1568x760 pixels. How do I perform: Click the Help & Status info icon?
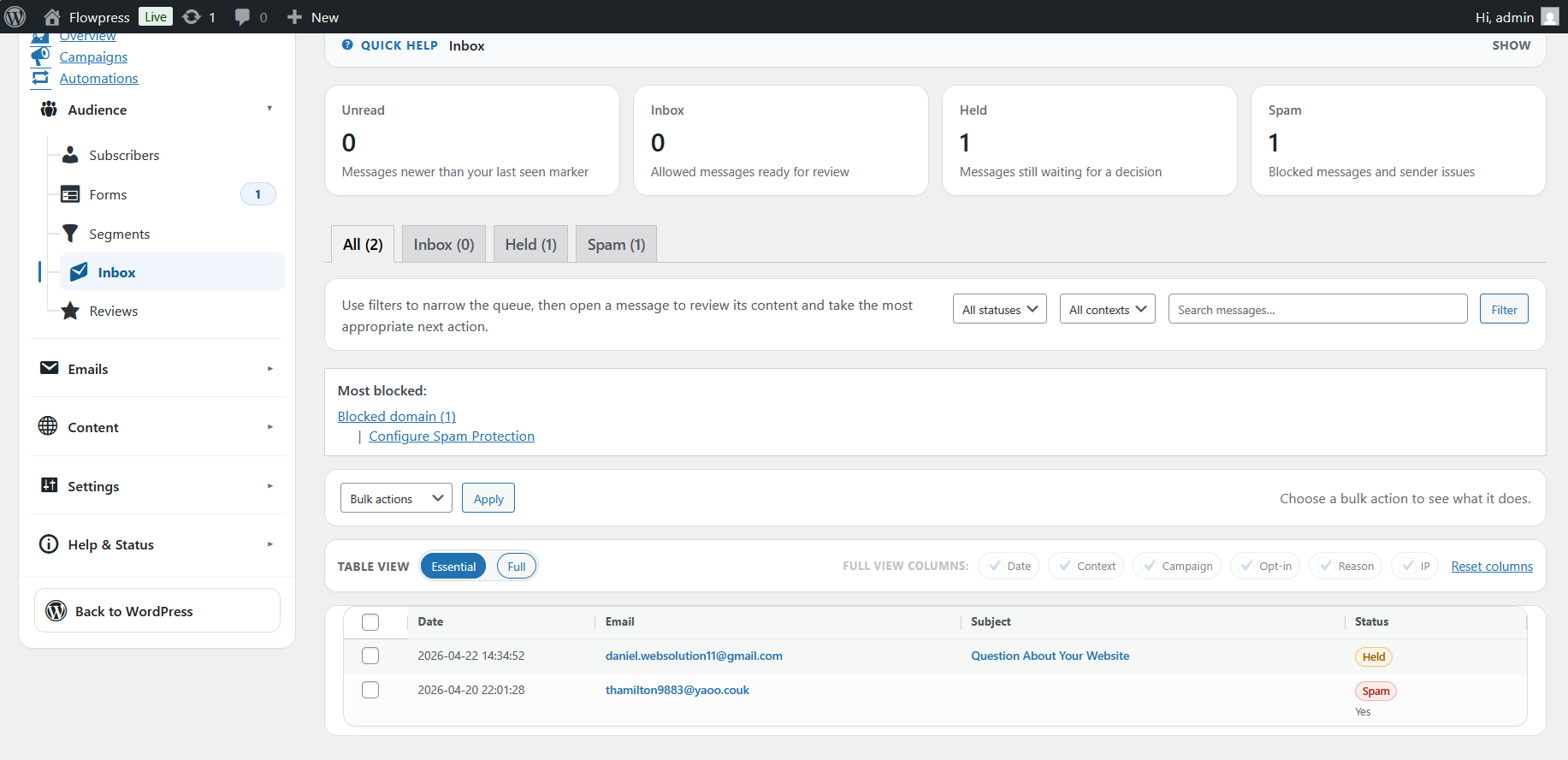click(x=49, y=544)
